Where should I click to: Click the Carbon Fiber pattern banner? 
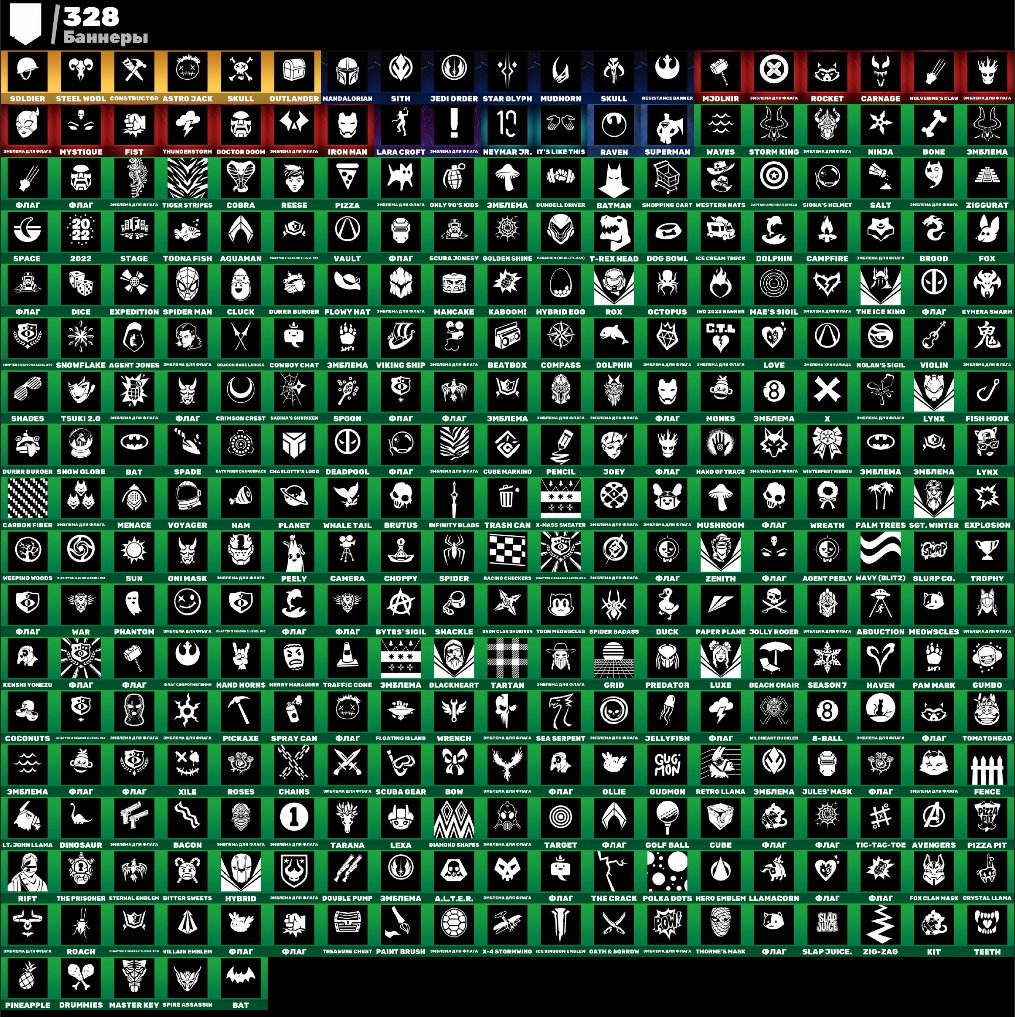[x=28, y=497]
